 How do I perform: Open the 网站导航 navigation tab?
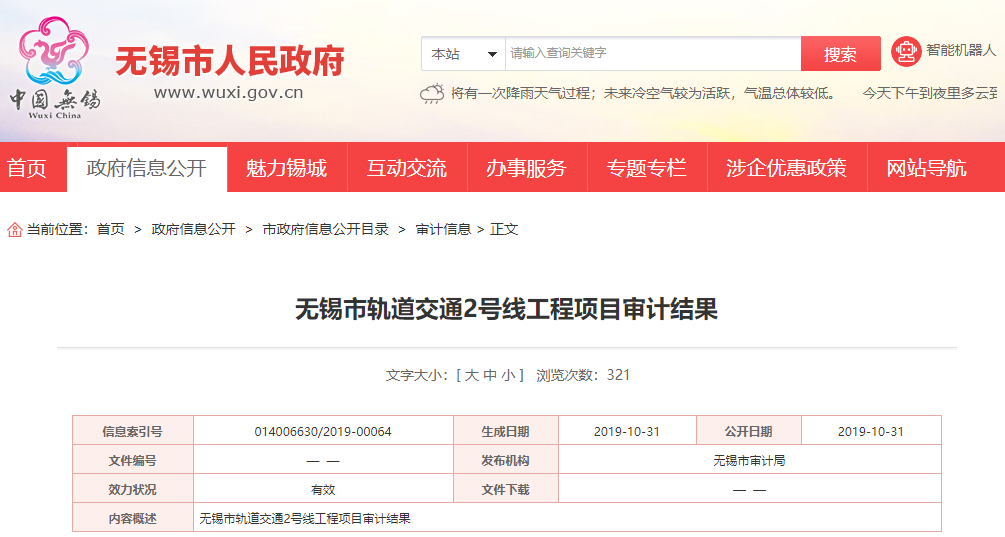pos(926,168)
